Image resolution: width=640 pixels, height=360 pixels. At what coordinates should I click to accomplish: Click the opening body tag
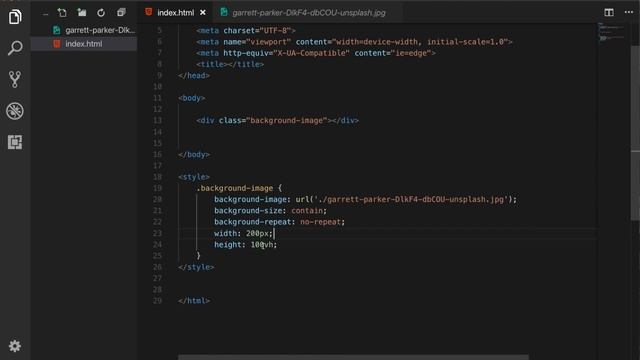pyautogui.click(x=191, y=98)
